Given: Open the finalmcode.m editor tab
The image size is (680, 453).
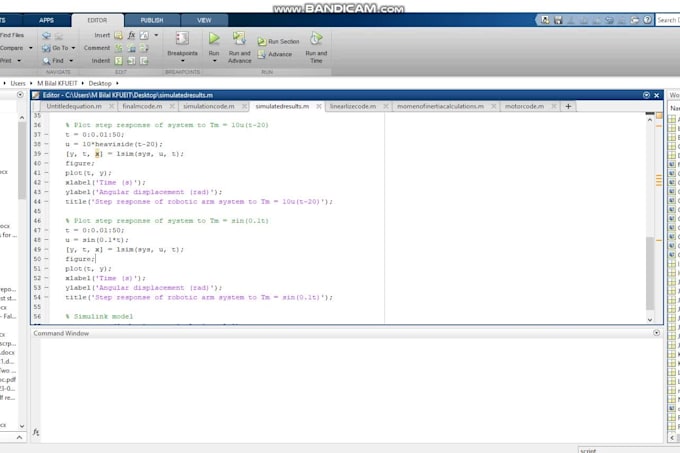Looking at the screenshot, I should pyautogui.click(x=141, y=105).
